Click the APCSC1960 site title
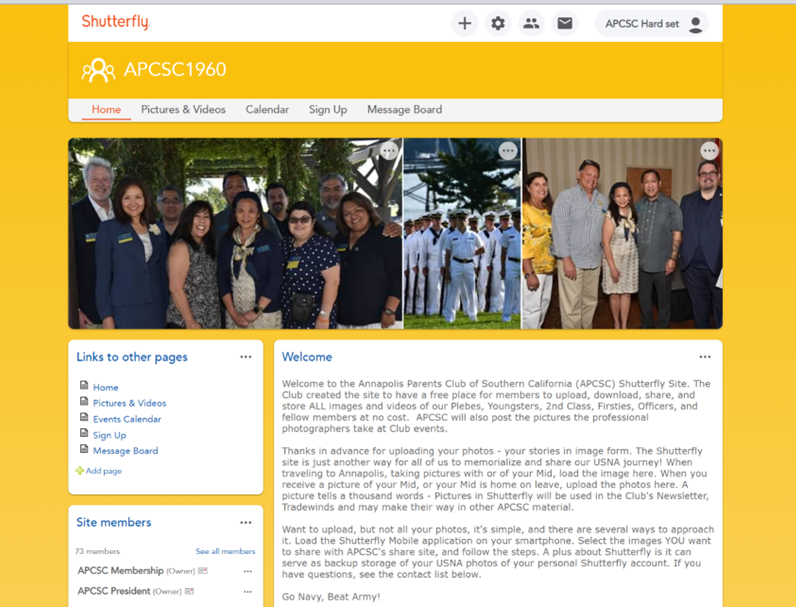 [x=175, y=70]
